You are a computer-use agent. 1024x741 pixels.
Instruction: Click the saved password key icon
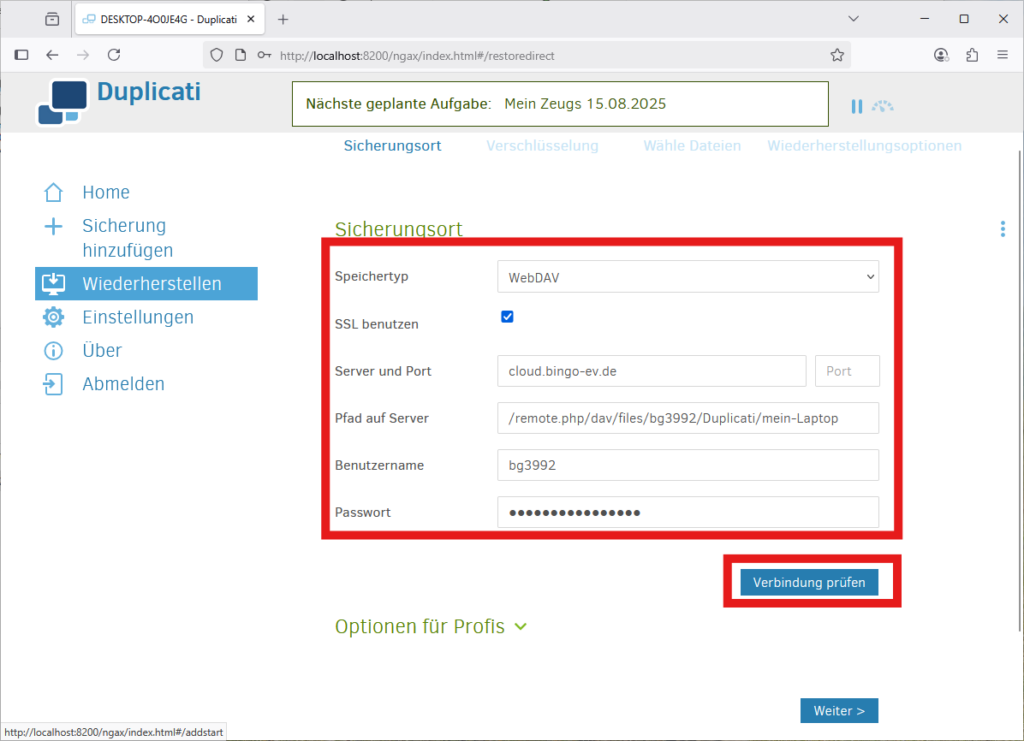[264, 55]
